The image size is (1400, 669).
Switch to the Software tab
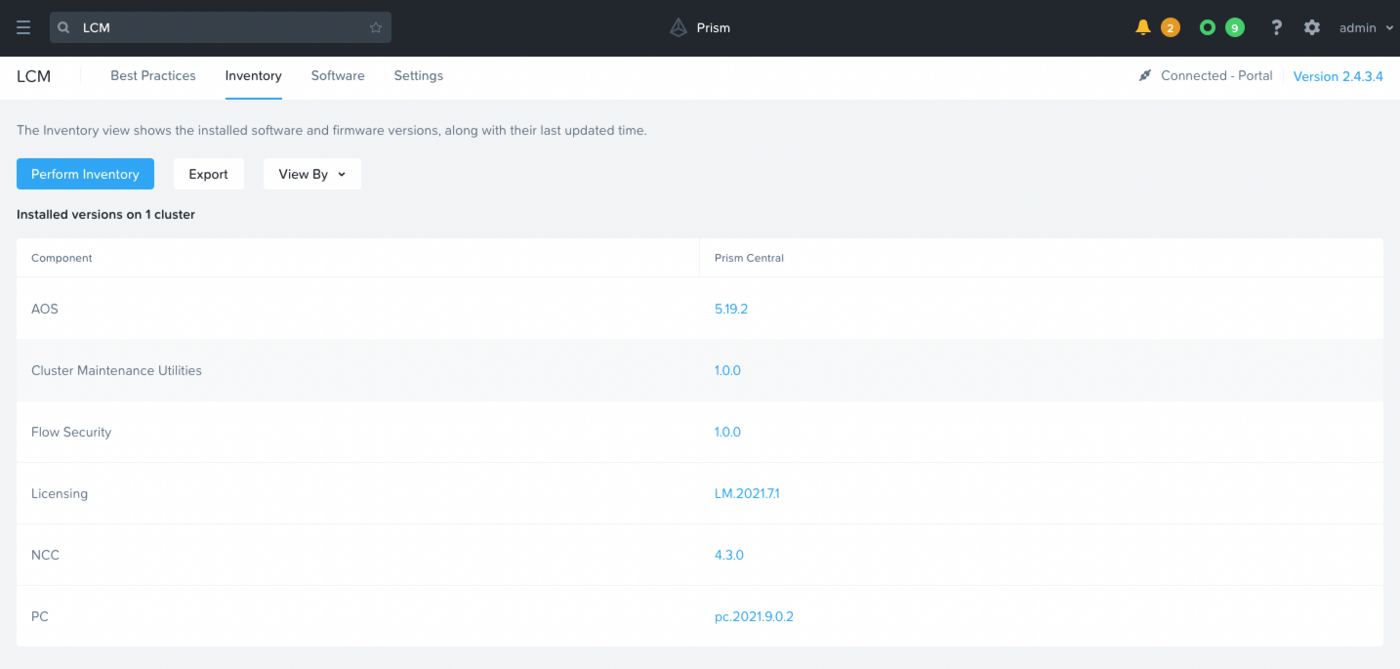pos(338,75)
